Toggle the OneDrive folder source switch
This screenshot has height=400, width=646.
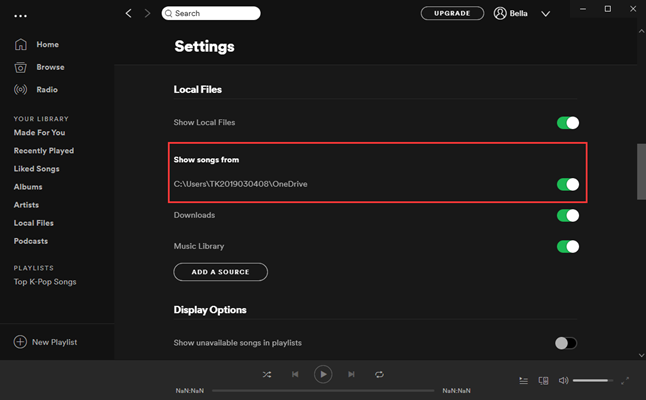point(568,184)
